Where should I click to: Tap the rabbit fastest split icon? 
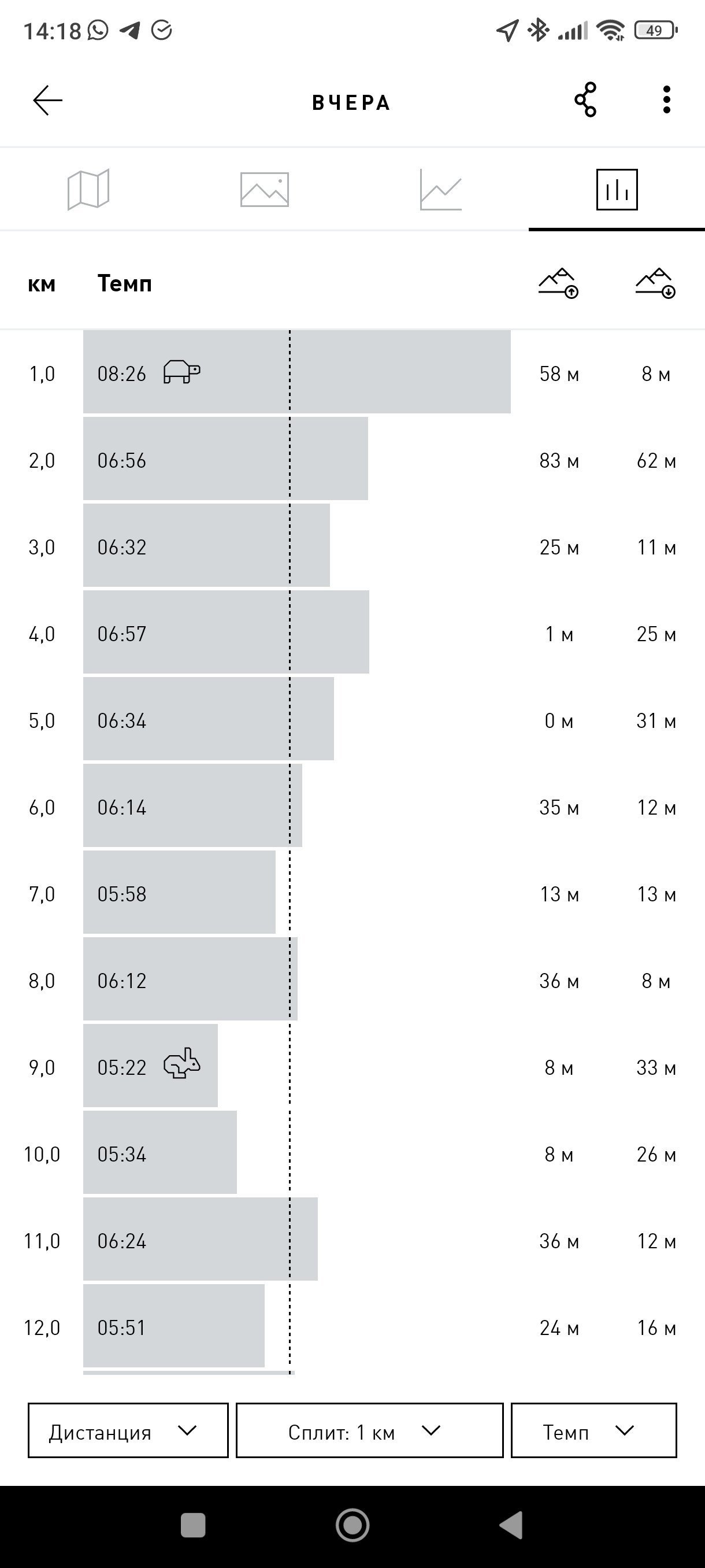pyautogui.click(x=182, y=1063)
